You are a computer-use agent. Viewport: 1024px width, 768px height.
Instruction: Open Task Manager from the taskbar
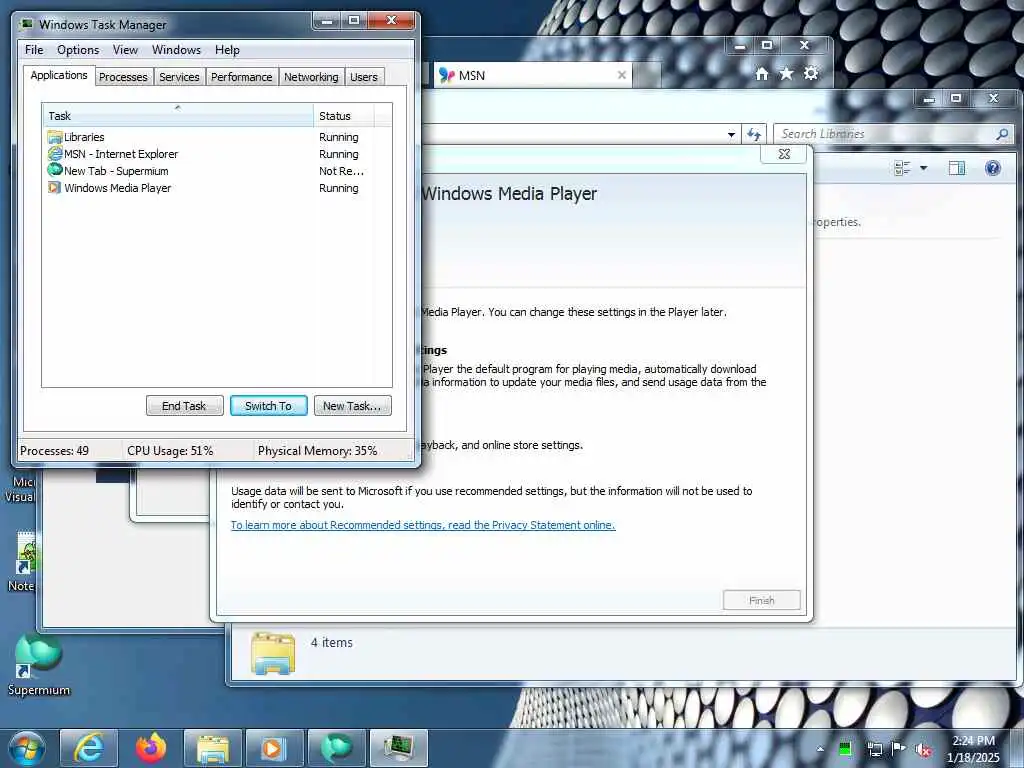(398, 748)
